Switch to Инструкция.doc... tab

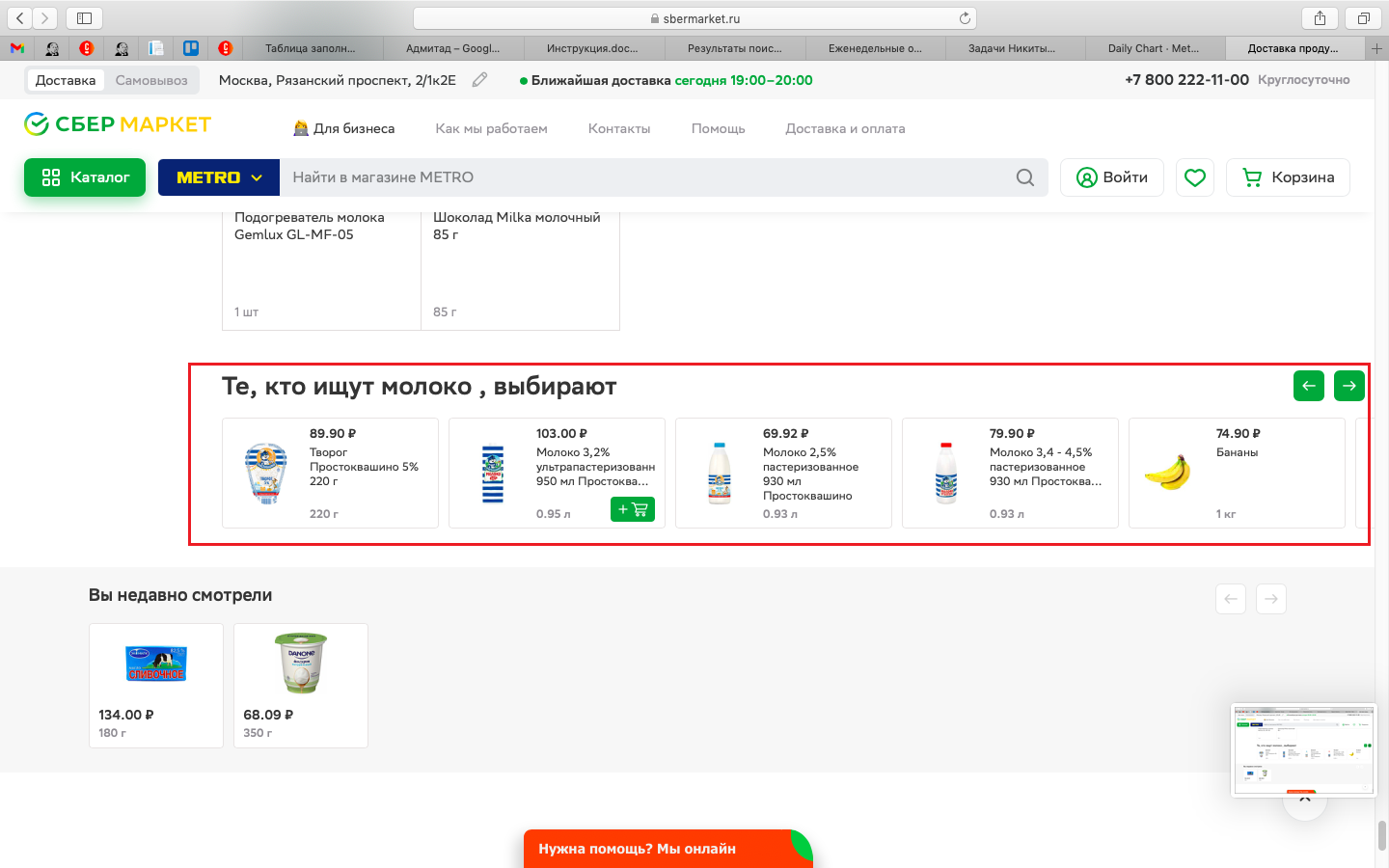(x=592, y=48)
